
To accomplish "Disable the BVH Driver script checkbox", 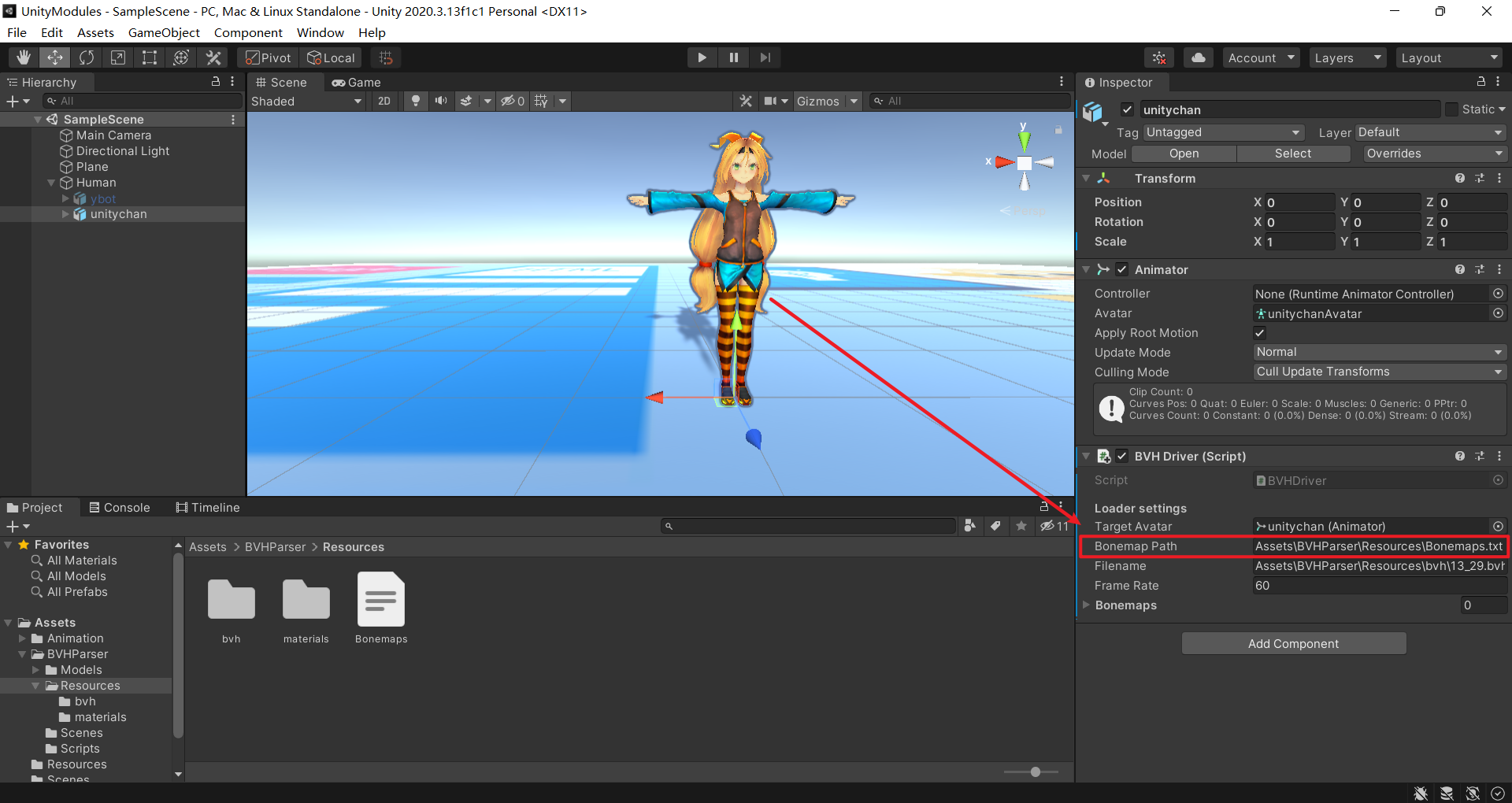I will pyautogui.click(x=1122, y=456).
